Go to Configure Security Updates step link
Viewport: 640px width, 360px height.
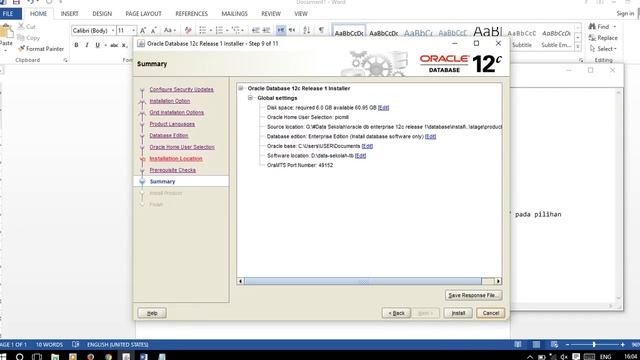coord(181,89)
